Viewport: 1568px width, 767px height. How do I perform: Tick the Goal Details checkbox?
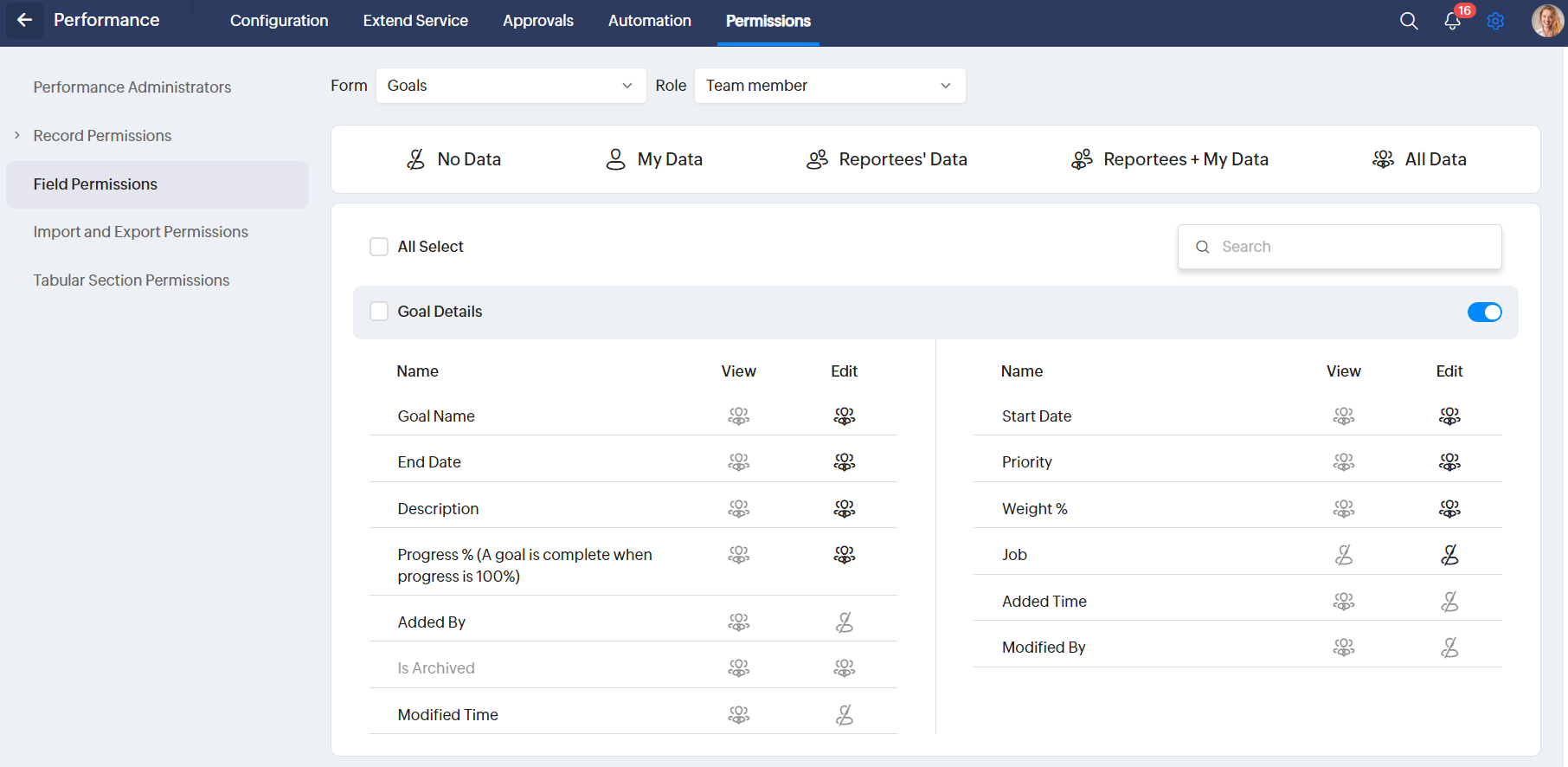pyautogui.click(x=379, y=312)
